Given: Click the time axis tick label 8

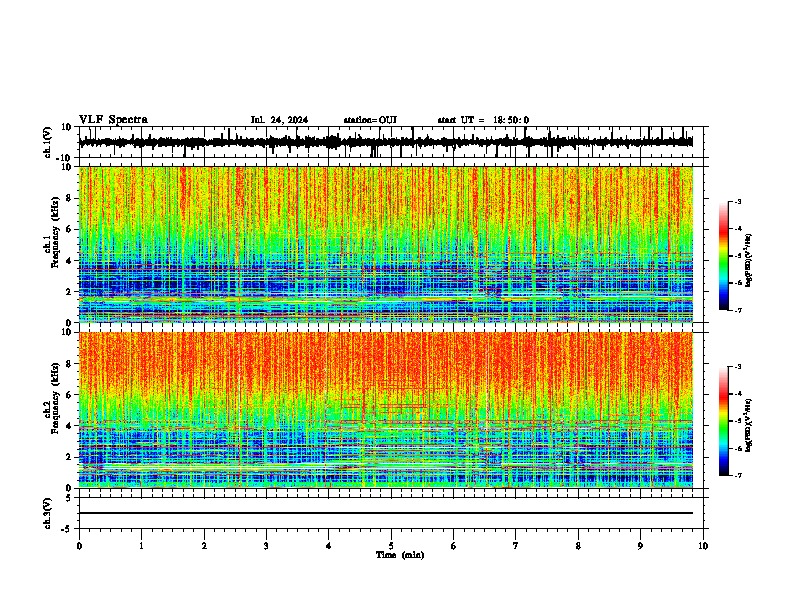Looking at the screenshot, I should point(578,546).
